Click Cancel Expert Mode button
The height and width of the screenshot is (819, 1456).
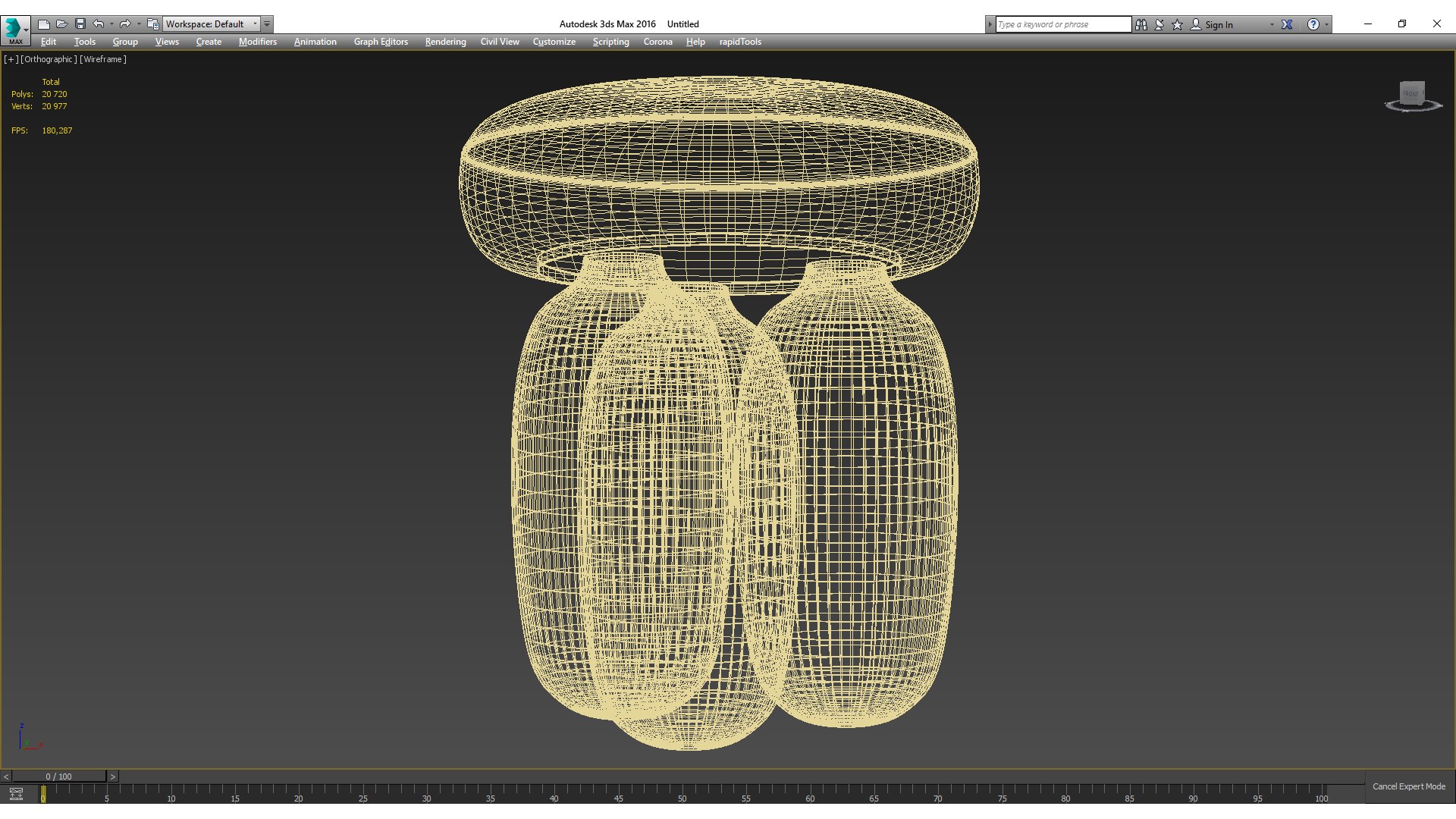[x=1409, y=786]
